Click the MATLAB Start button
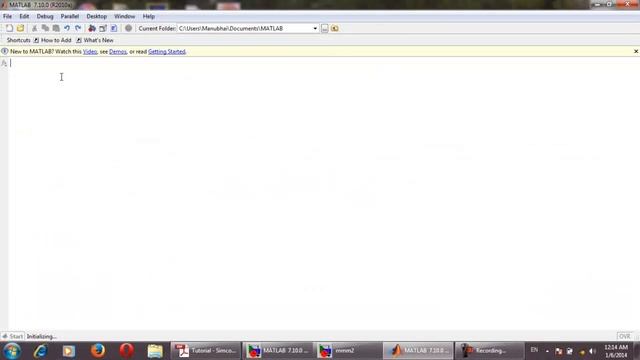640x360 pixels. pos(12,336)
